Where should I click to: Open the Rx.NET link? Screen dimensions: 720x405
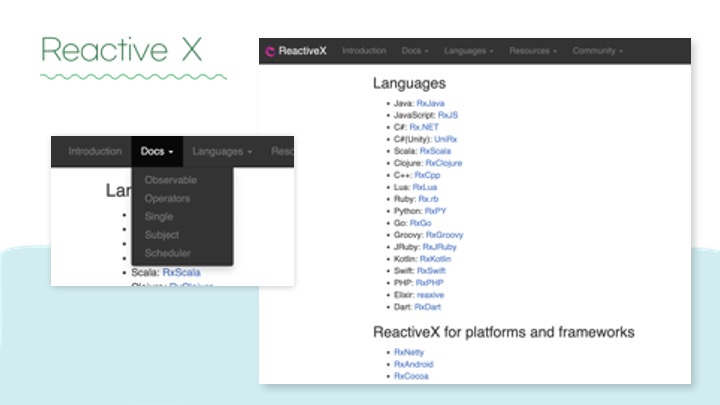click(x=424, y=127)
